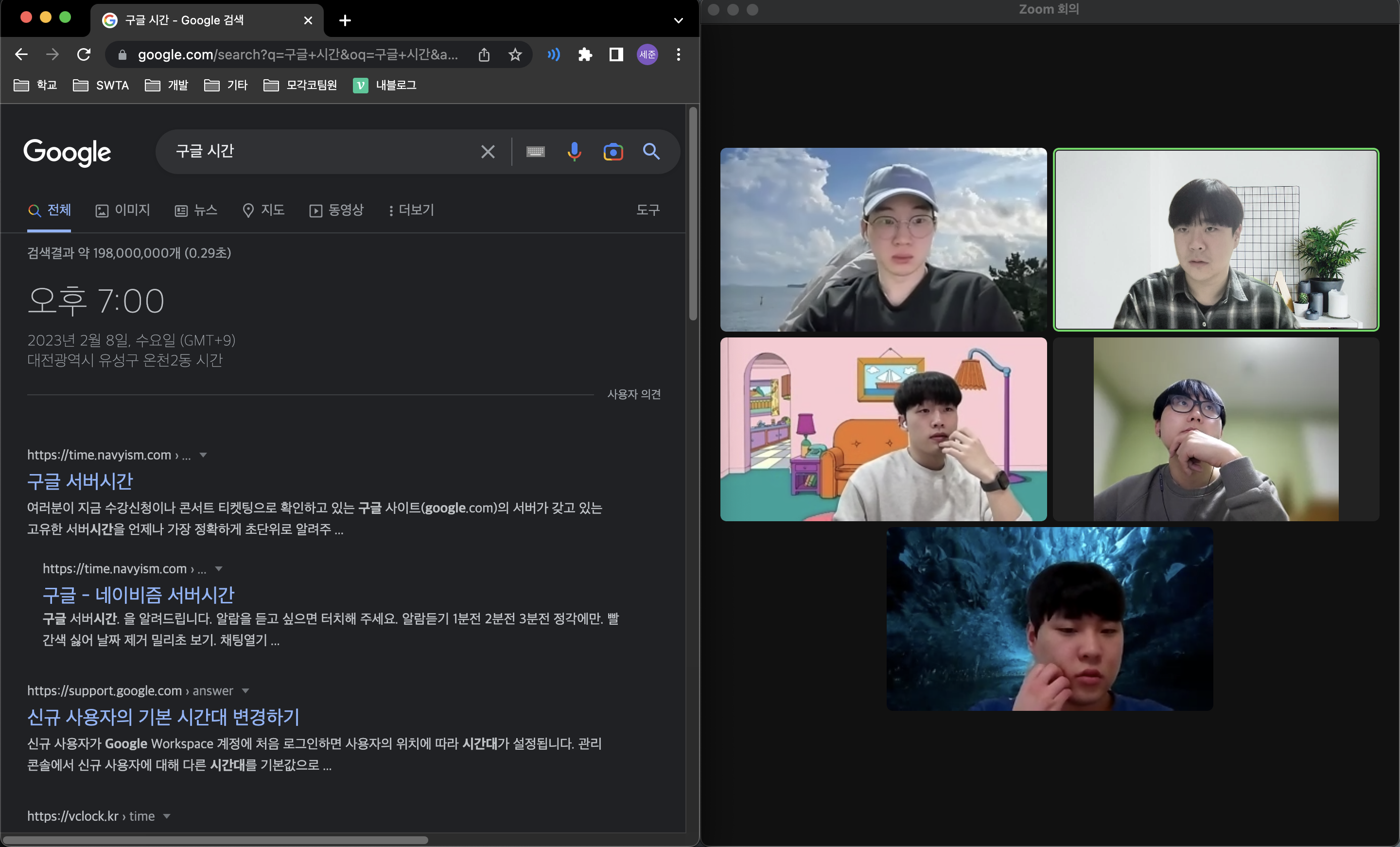Click the horizontal scrollbar at page bottom
Image resolution: width=1400 pixels, height=847 pixels.
(216, 840)
